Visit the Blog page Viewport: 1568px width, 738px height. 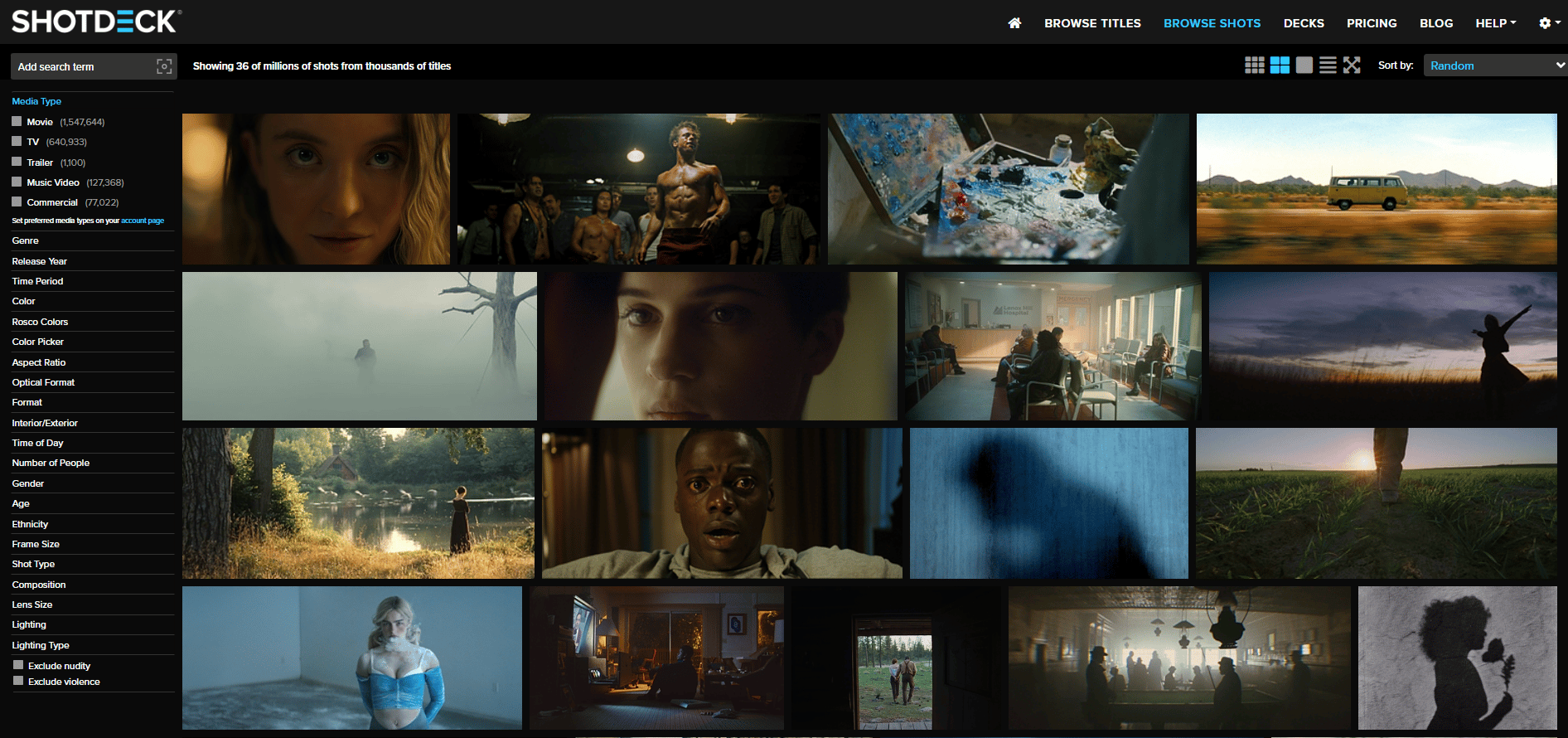click(1436, 23)
